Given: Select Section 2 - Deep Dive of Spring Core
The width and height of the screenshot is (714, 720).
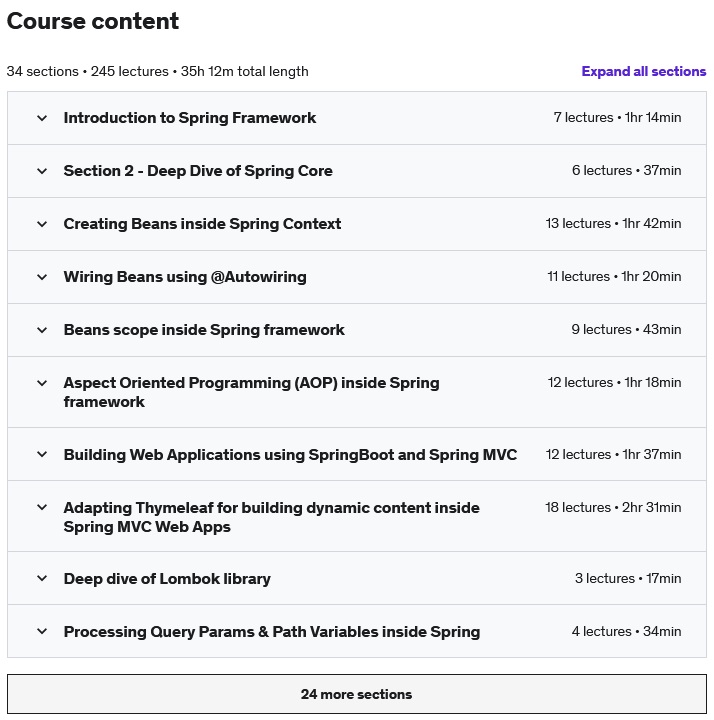Looking at the screenshot, I should 198,171.
